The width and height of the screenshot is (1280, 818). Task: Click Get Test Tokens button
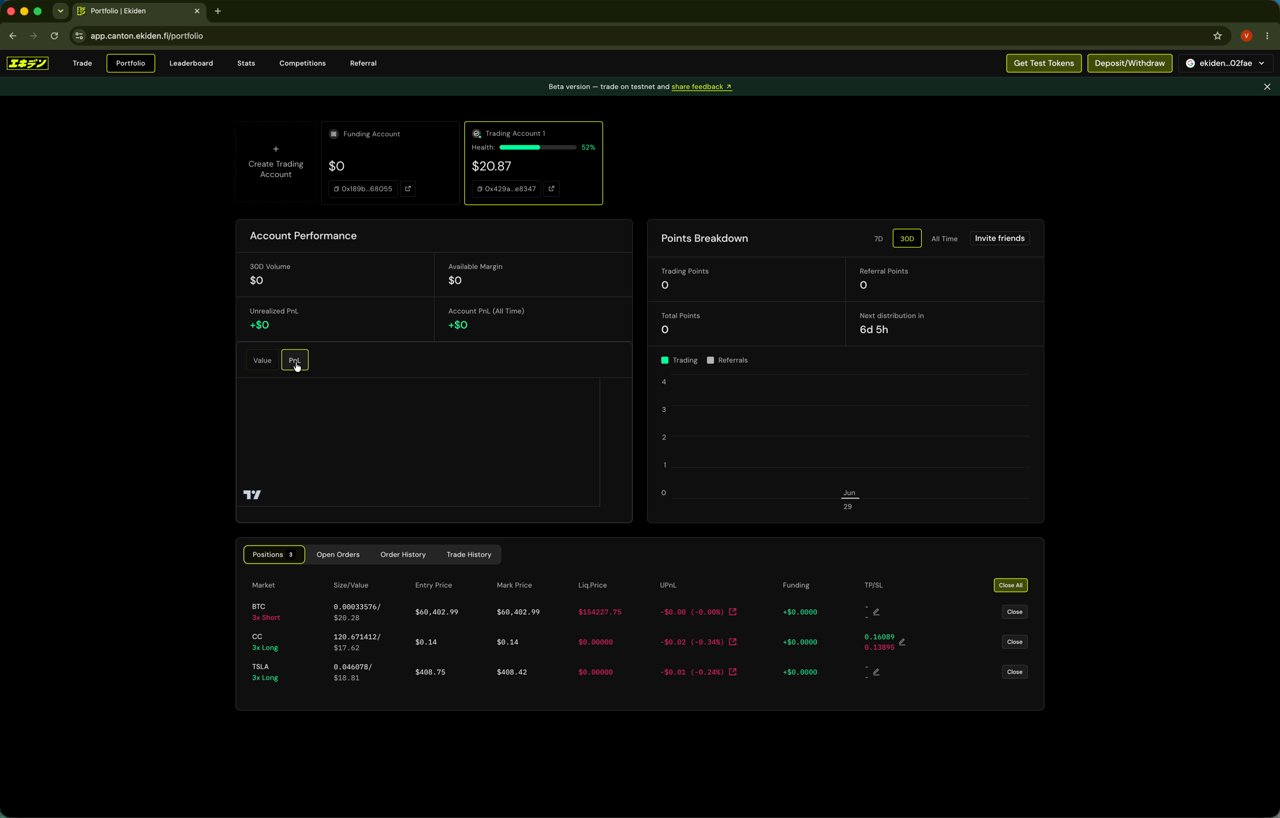pyautogui.click(x=1044, y=63)
